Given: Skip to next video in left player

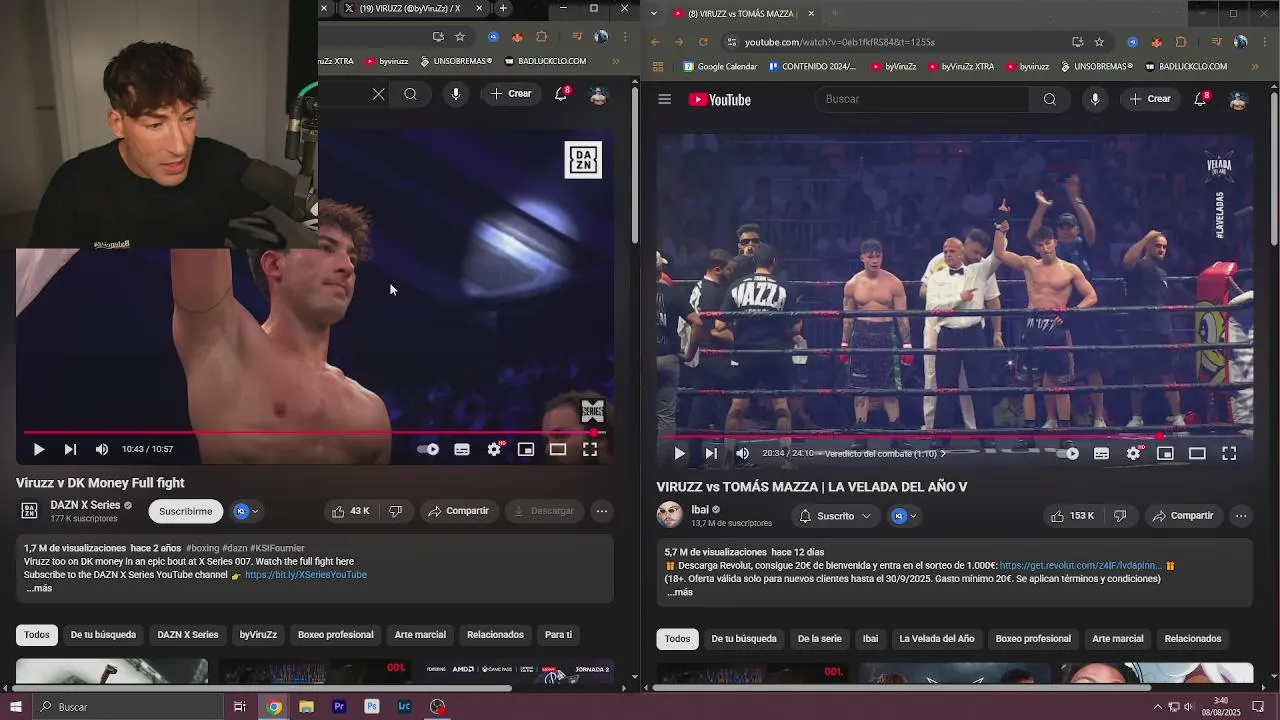Looking at the screenshot, I should point(70,450).
